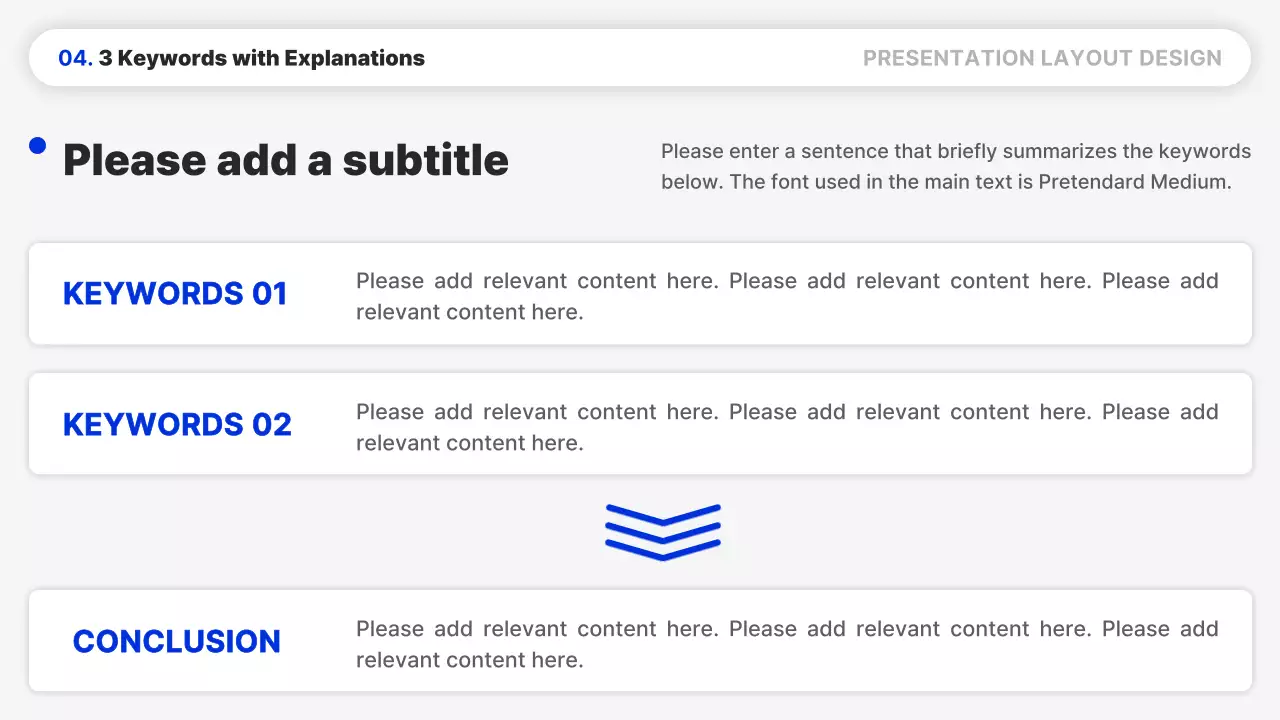
Task: Click the "KEYWORDS 02" label
Action: point(177,424)
